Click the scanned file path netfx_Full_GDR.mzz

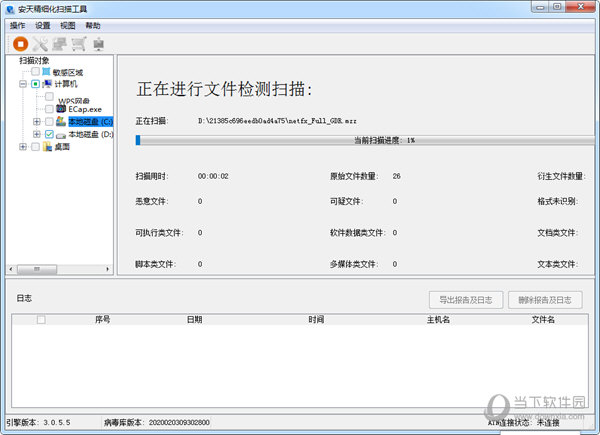coord(277,121)
